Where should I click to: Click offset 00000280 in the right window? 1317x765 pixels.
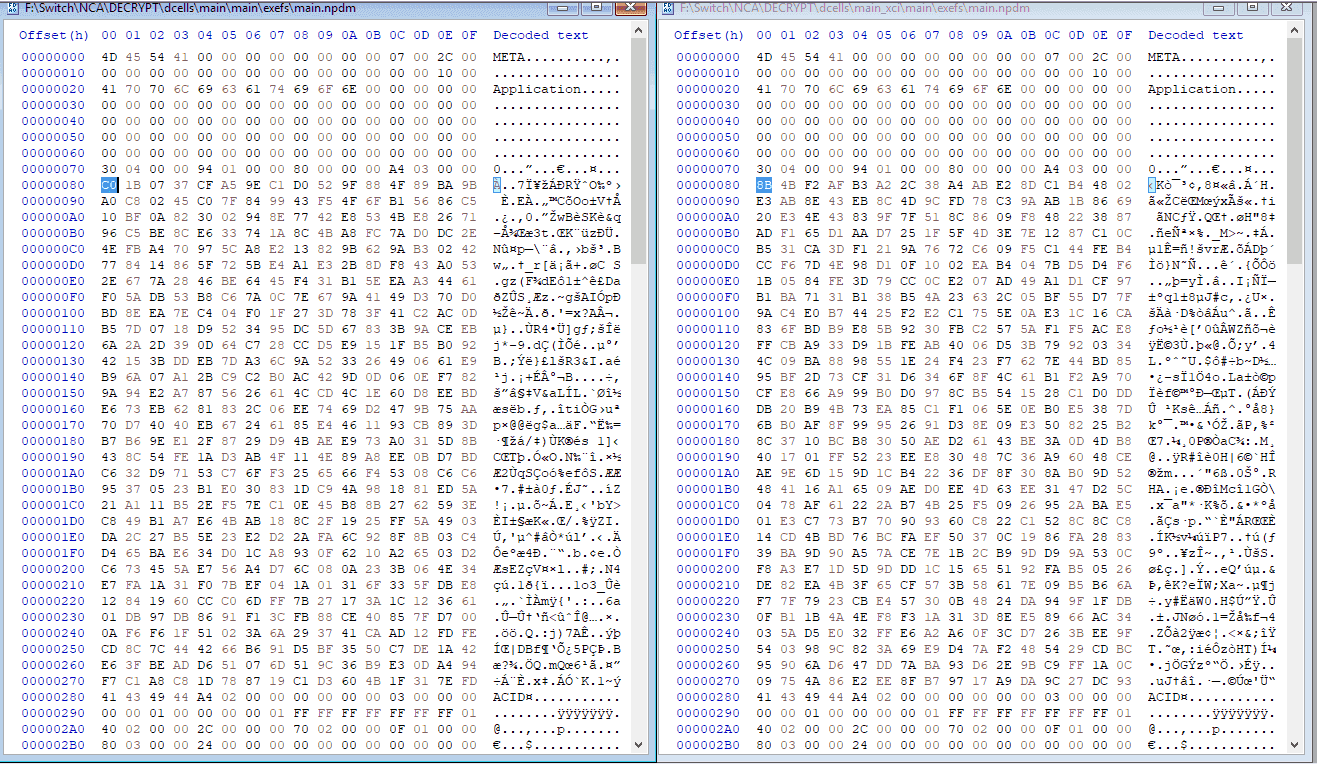(x=708, y=697)
